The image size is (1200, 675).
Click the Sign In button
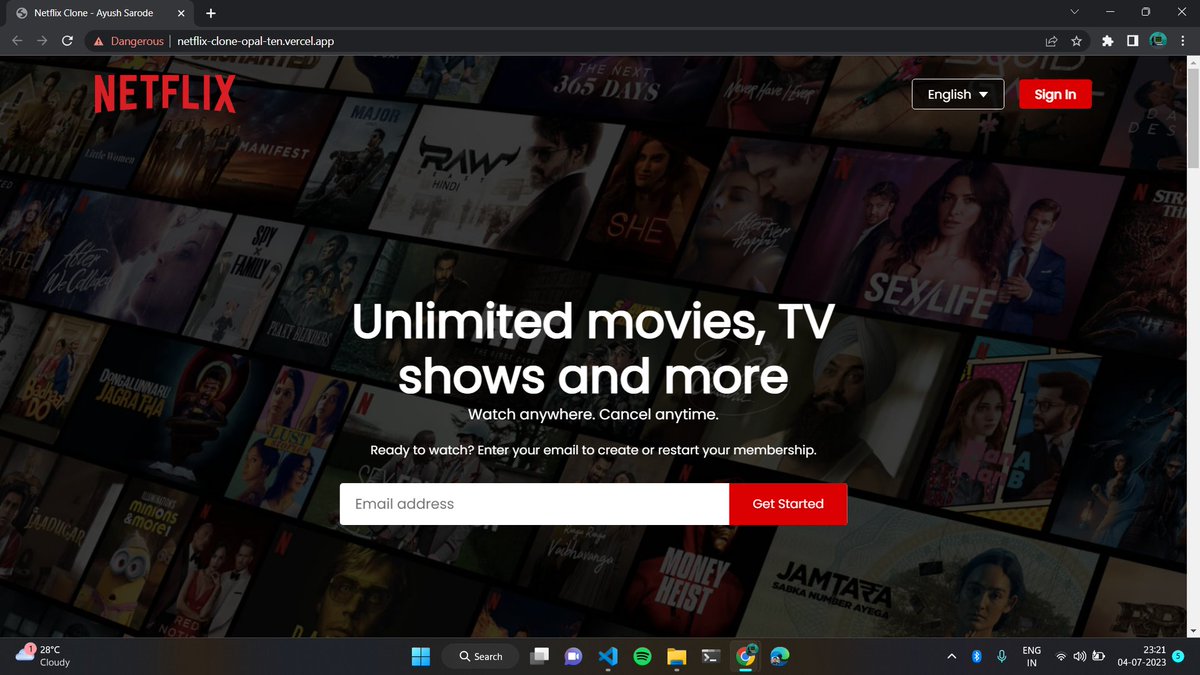[1055, 94]
